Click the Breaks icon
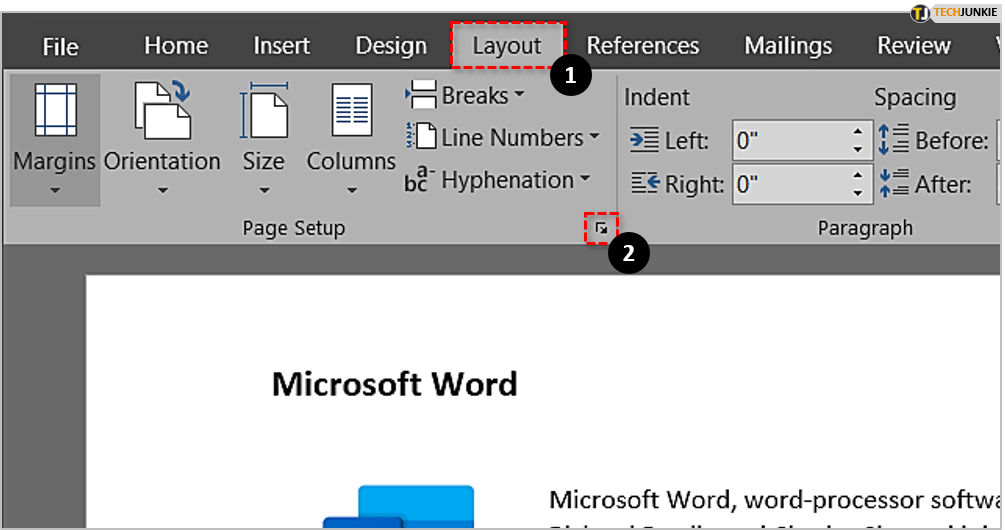1005x530 pixels. pos(421,95)
